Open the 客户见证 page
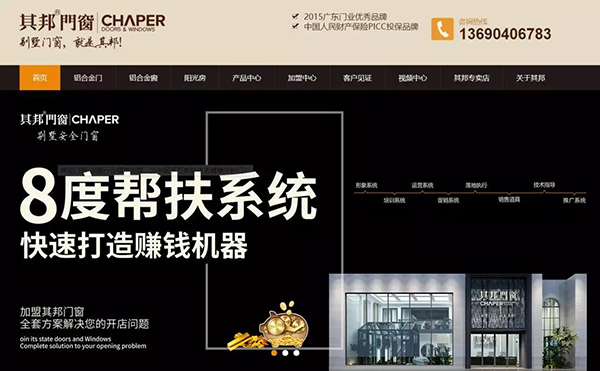The image size is (600, 371). 357,78
